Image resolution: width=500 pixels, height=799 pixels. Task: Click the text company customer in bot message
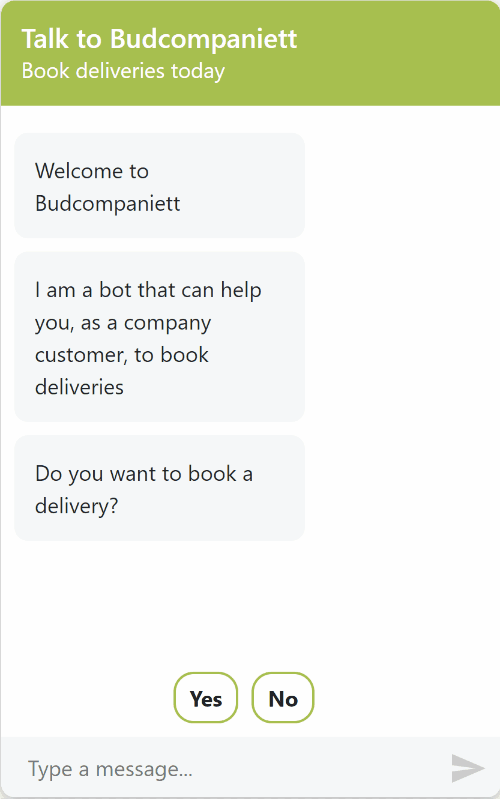122,339
